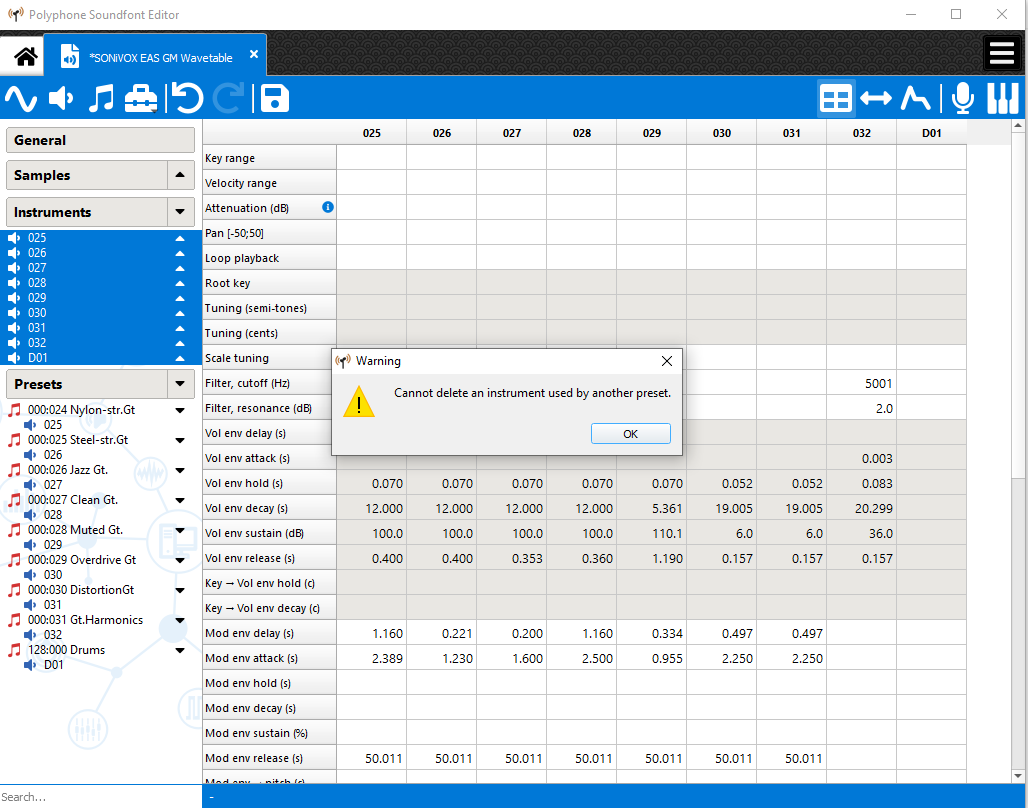Collapse the 000:027 Clean Gt. preset
This screenshot has height=808, width=1028.
[x=180, y=500]
